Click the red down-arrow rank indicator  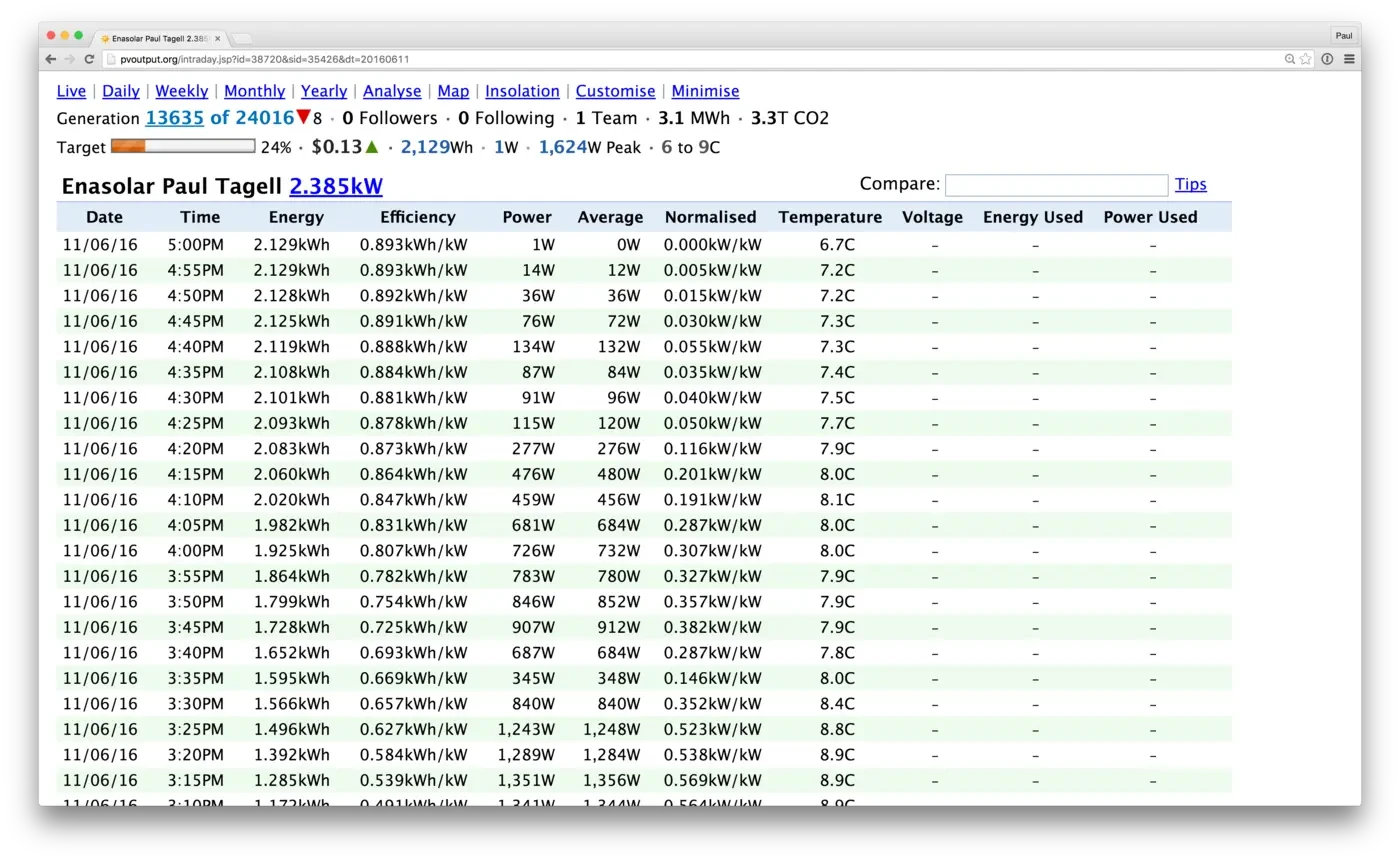tap(304, 117)
